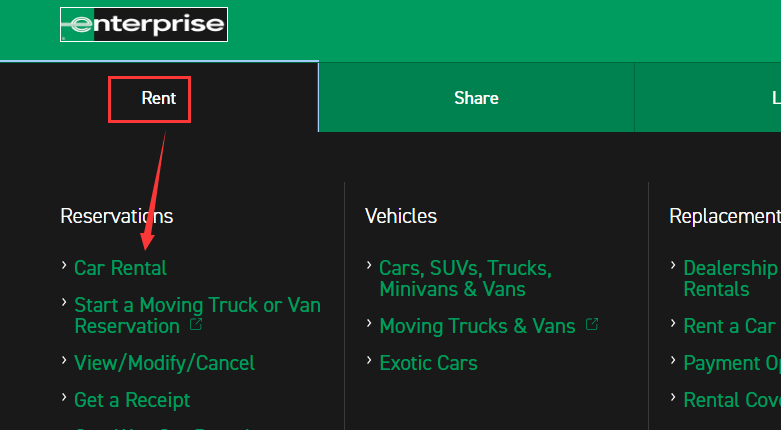
Task: Click the Payment Options link
Action: click(x=731, y=363)
